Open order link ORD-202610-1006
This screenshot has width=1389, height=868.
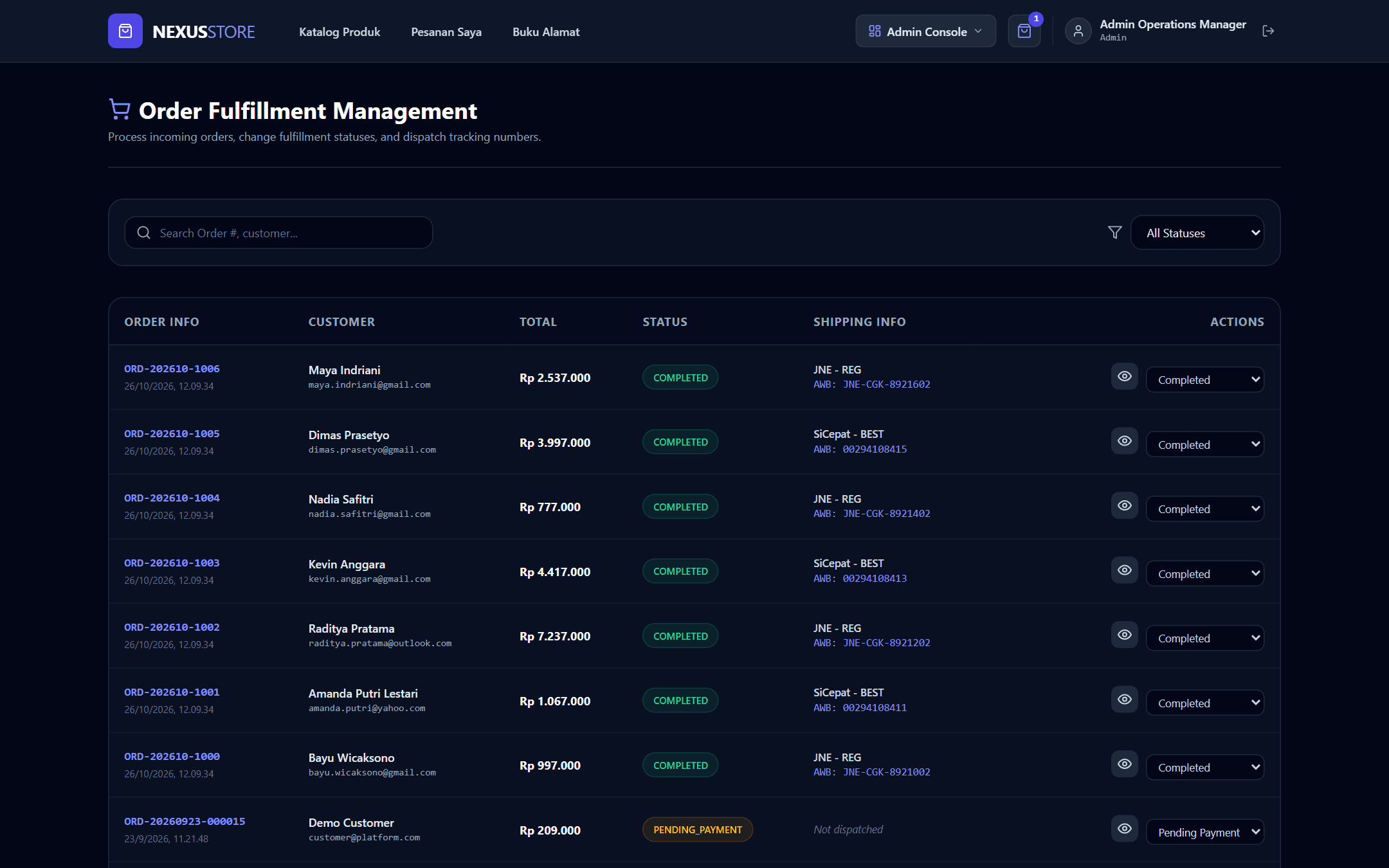click(172, 368)
